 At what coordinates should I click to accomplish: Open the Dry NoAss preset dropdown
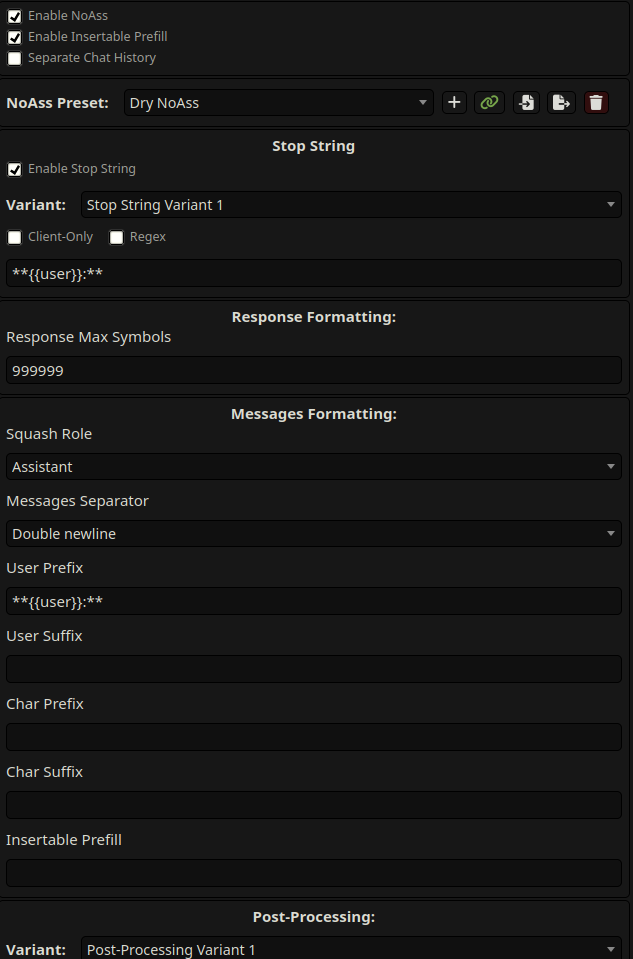[x=279, y=102]
